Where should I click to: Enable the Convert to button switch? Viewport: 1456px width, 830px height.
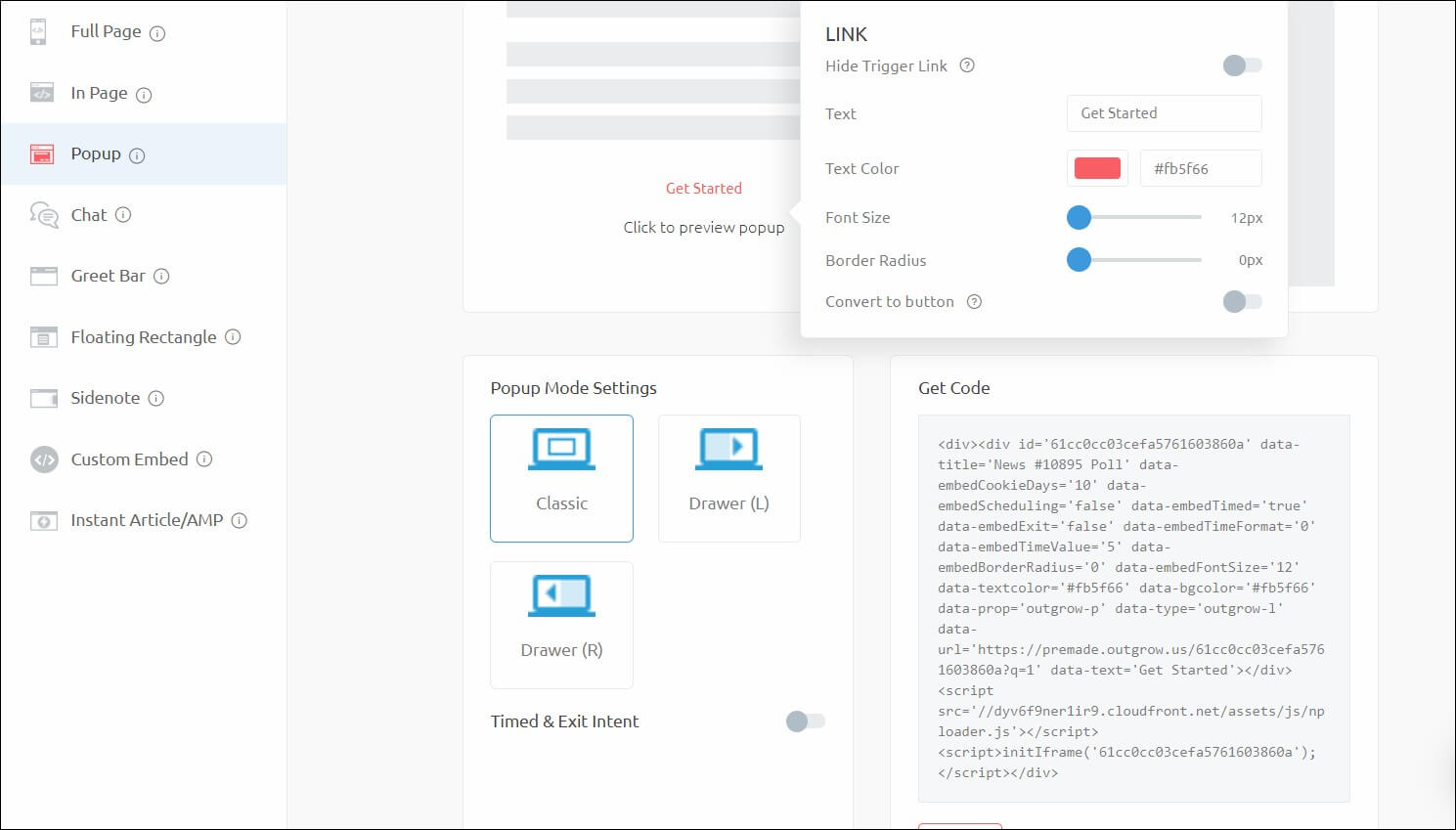pyautogui.click(x=1242, y=302)
